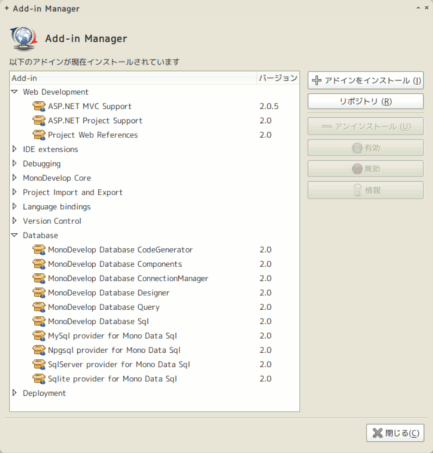Click the 情報 info button

click(x=366, y=190)
